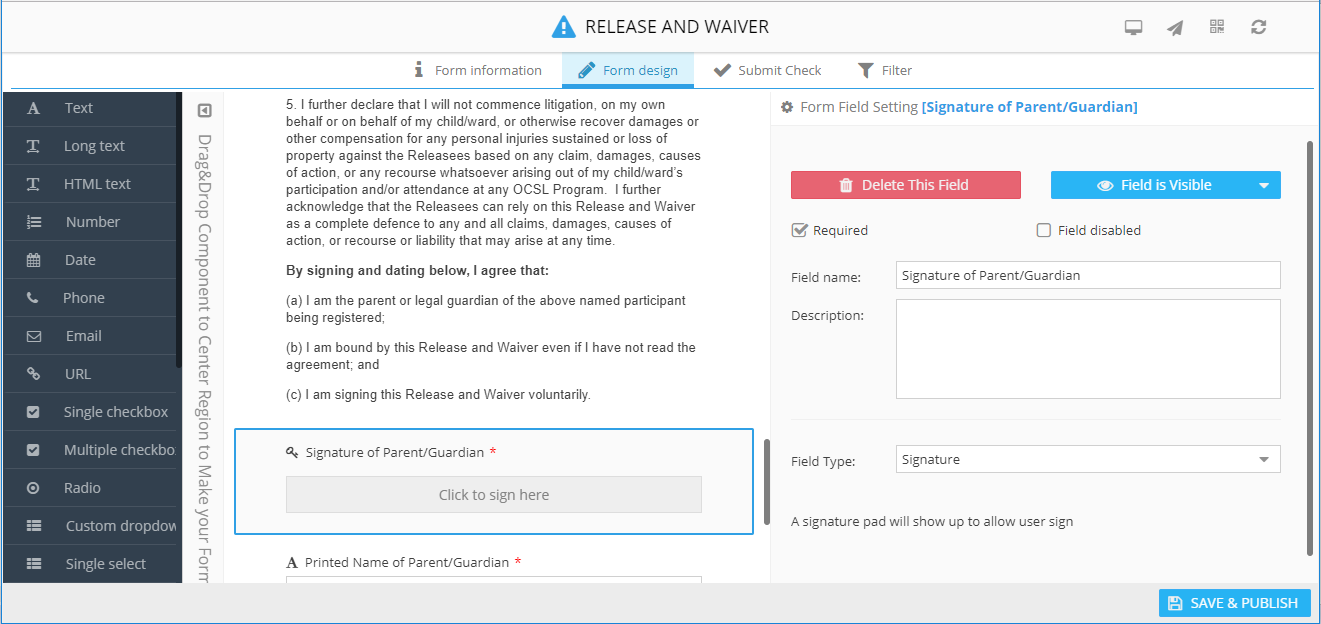The width and height of the screenshot is (1321, 624).
Task: Toggle Field is Visible button
Action: (x=1154, y=185)
